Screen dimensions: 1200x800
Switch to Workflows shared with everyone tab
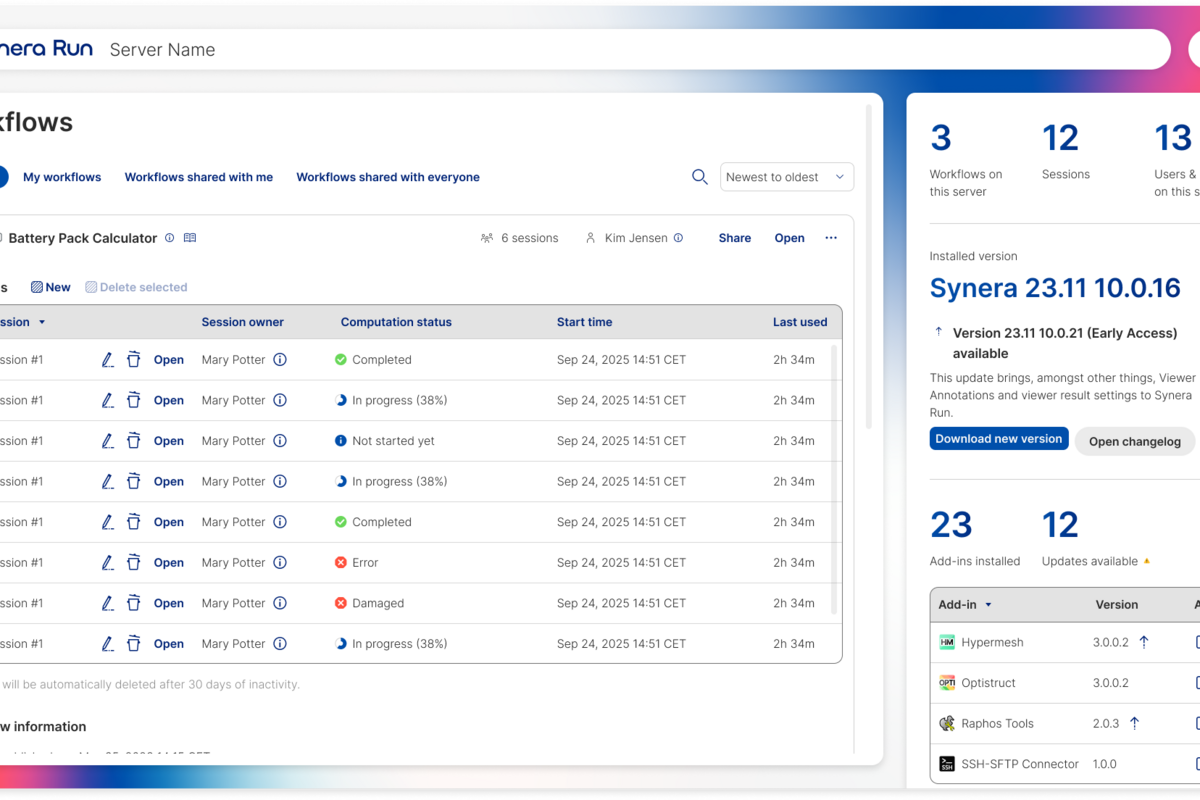tap(388, 177)
